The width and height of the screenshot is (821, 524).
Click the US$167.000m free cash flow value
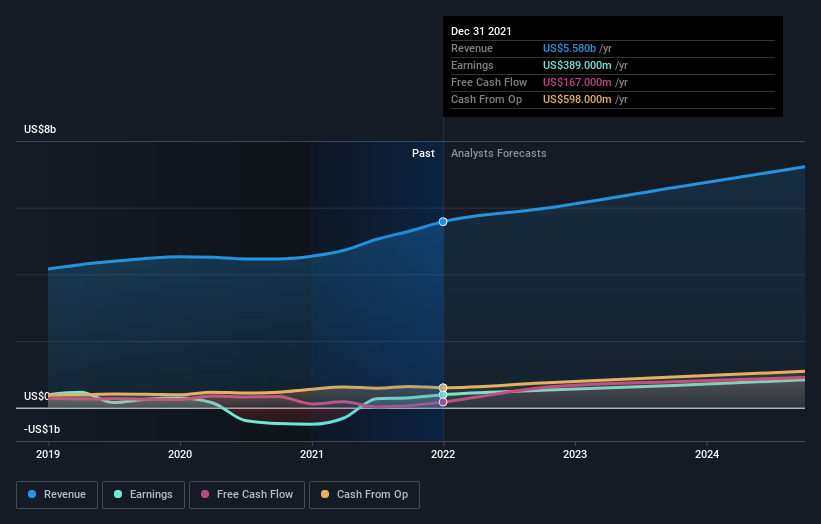pos(577,82)
